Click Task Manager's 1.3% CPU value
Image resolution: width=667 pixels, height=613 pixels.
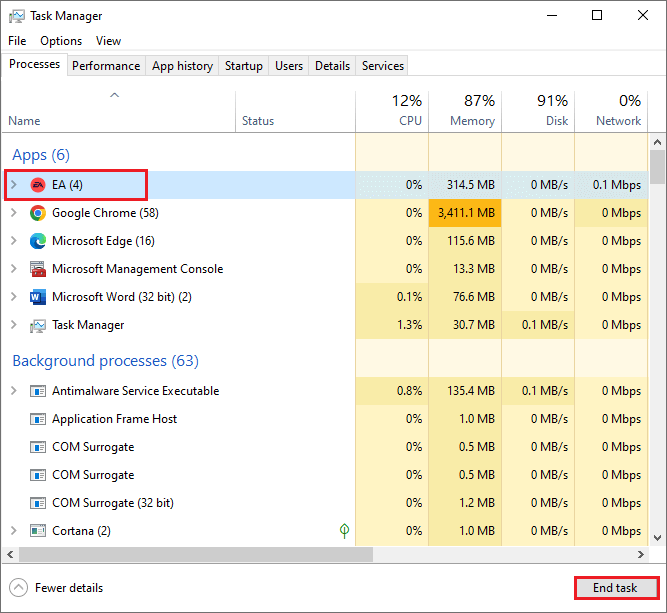pos(409,325)
